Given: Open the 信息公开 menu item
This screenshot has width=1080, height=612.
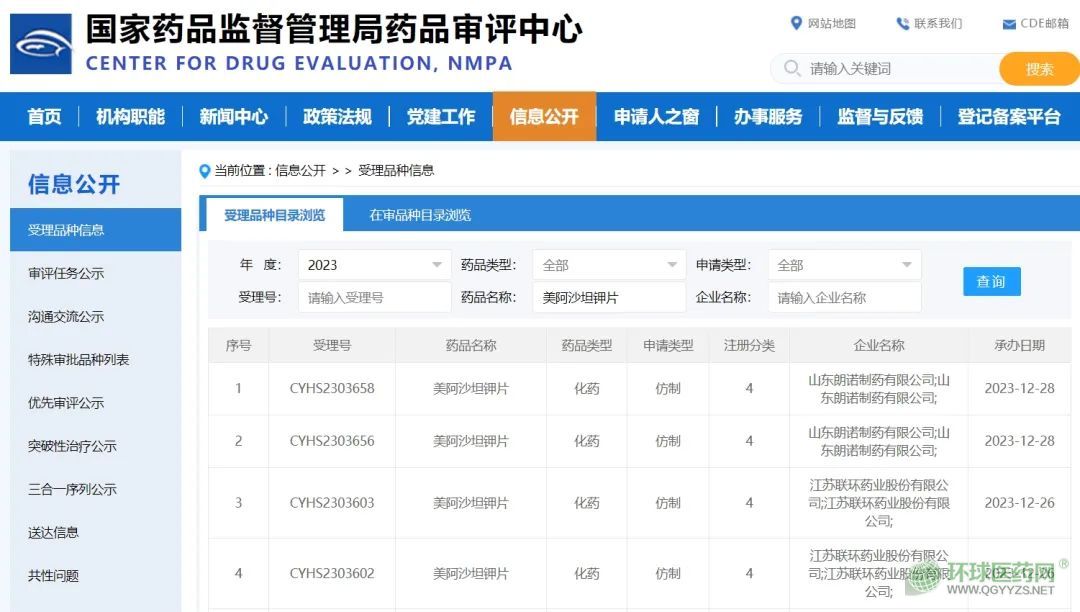Looking at the screenshot, I should pyautogui.click(x=544, y=117).
